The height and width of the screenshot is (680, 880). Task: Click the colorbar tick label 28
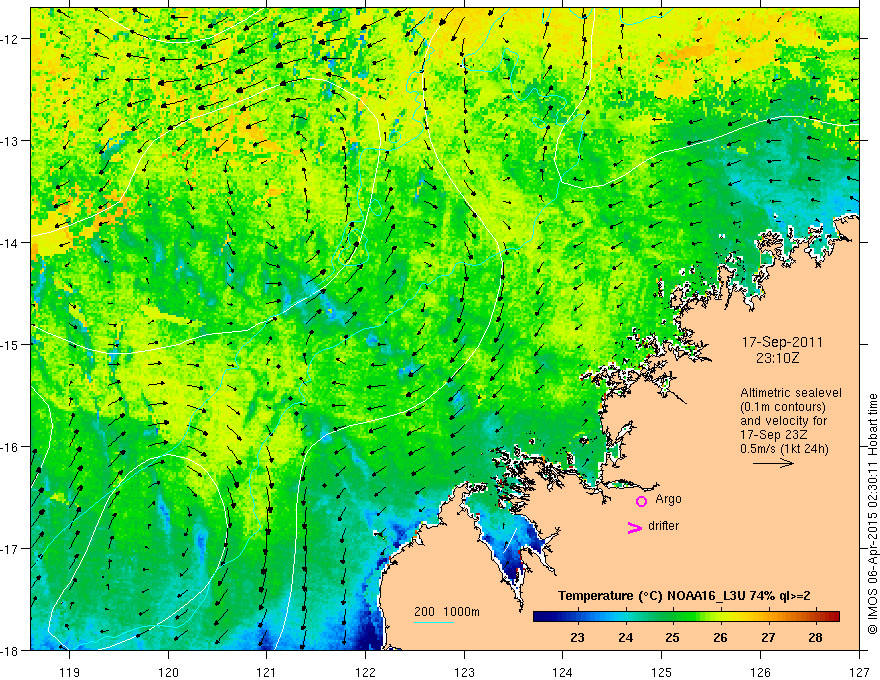coord(815,637)
